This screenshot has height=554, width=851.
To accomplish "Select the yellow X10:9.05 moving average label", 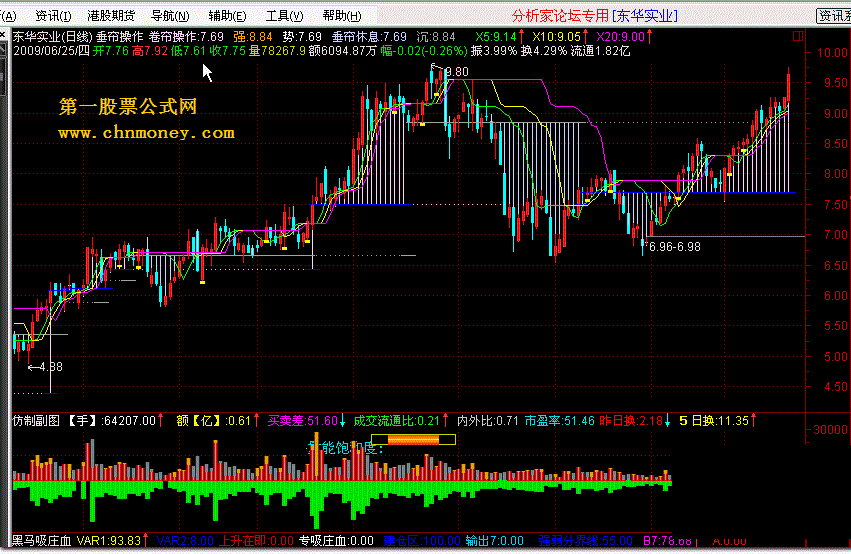I will (556, 37).
